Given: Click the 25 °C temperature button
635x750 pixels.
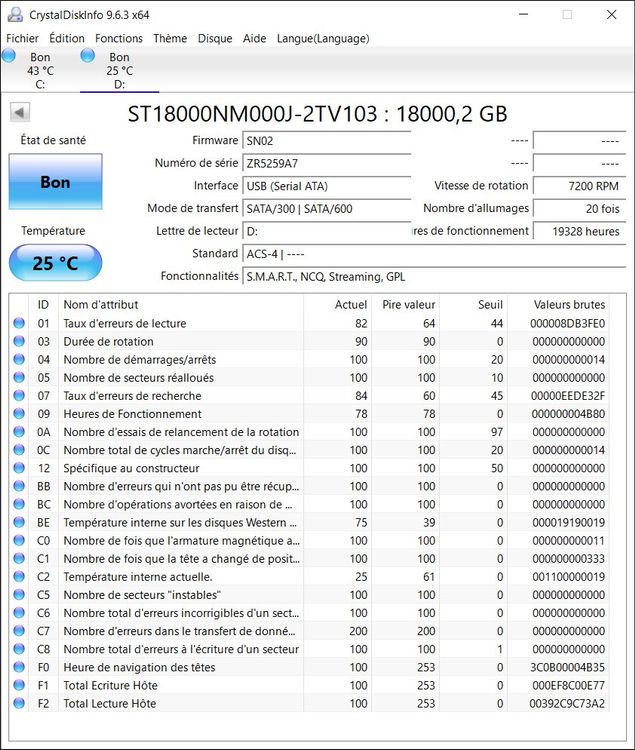Looking at the screenshot, I should pyautogui.click(x=55, y=263).
